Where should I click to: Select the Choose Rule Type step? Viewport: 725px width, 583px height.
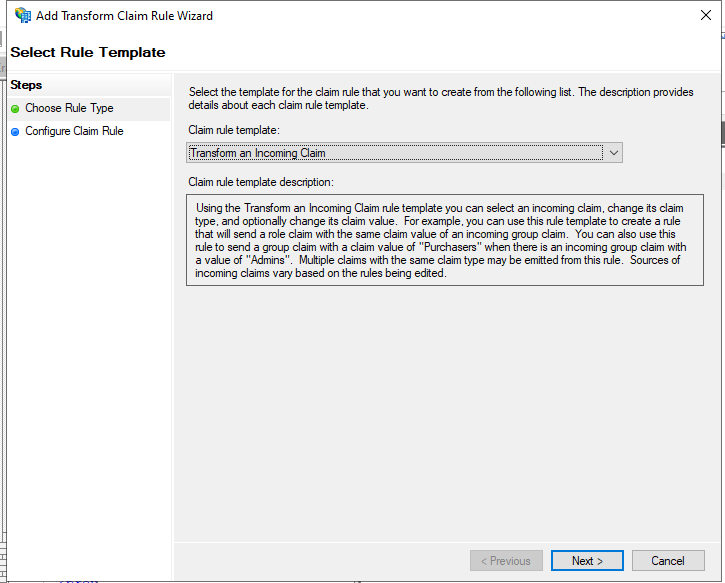click(69, 108)
